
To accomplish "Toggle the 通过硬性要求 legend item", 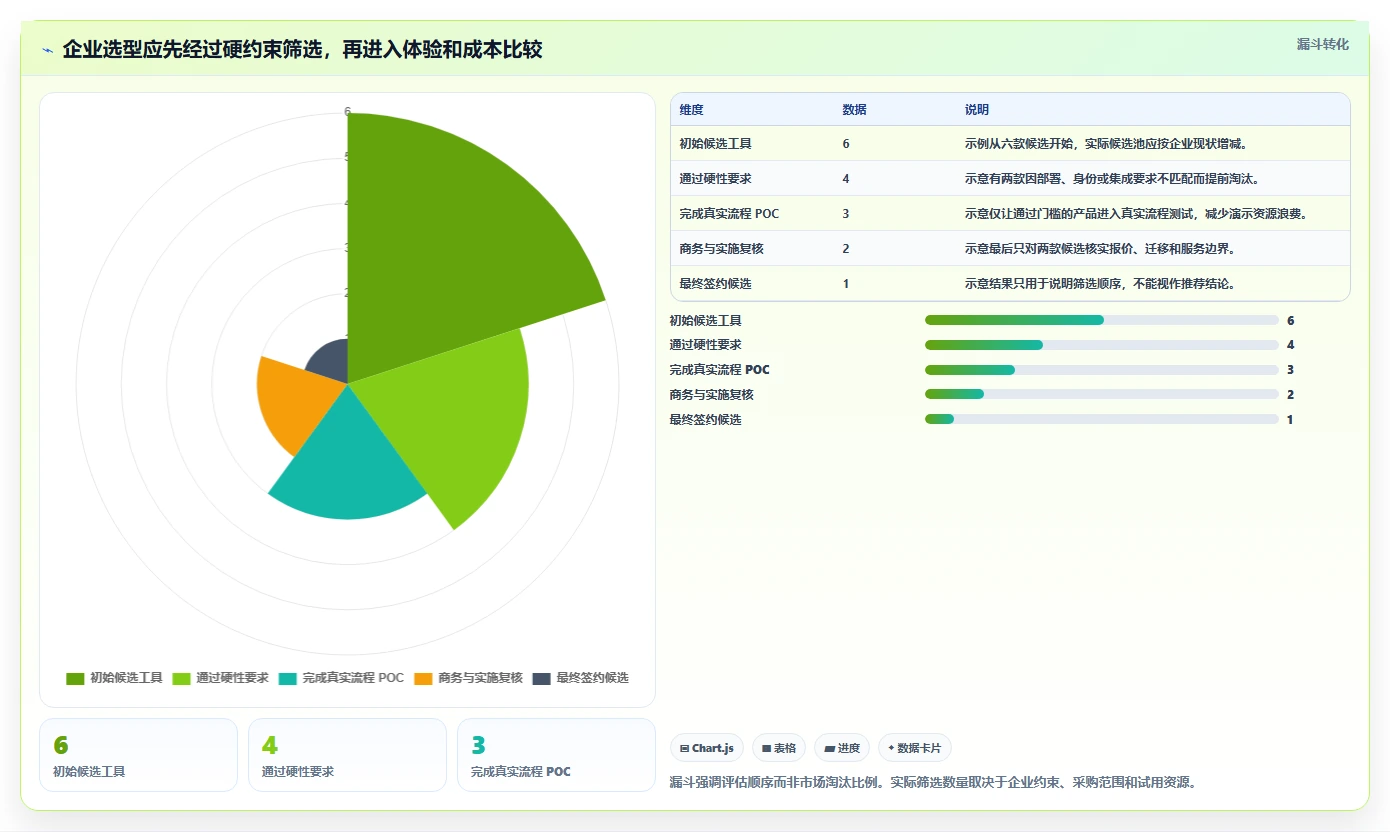I will (x=220, y=678).
